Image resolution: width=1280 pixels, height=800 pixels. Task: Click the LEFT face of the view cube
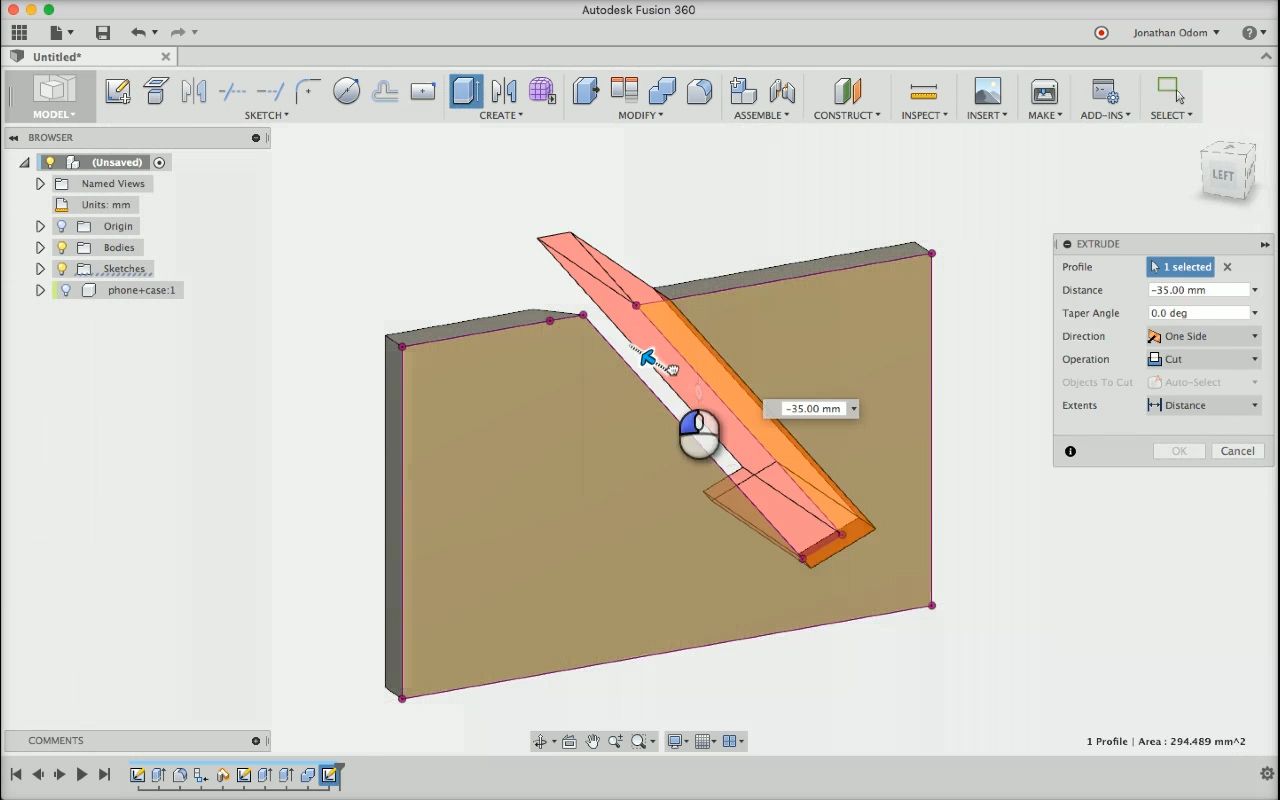tap(1224, 176)
